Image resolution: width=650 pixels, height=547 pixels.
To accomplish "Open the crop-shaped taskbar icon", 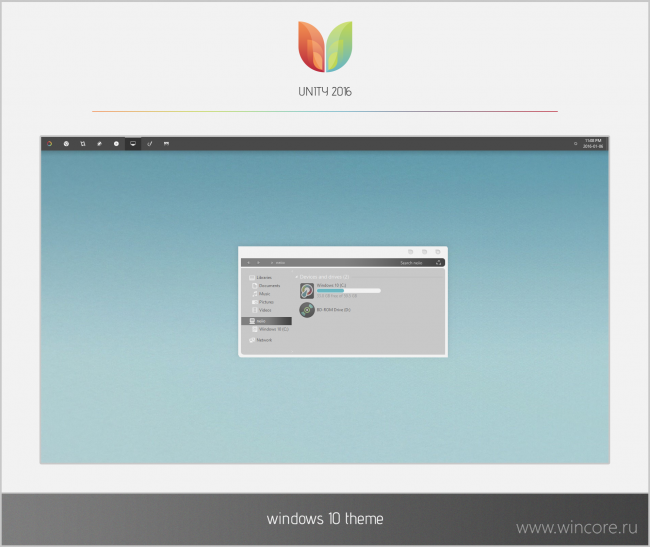I will [x=83, y=144].
